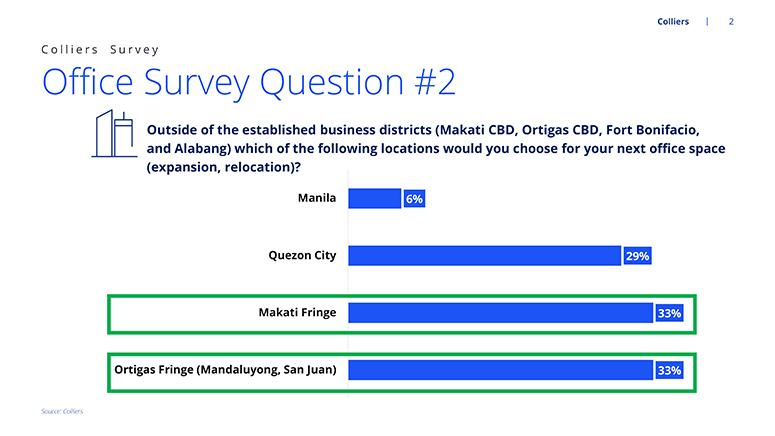The width and height of the screenshot is (775, 436).
Task: Click the vertical divider in header
Action: point(707,22)
